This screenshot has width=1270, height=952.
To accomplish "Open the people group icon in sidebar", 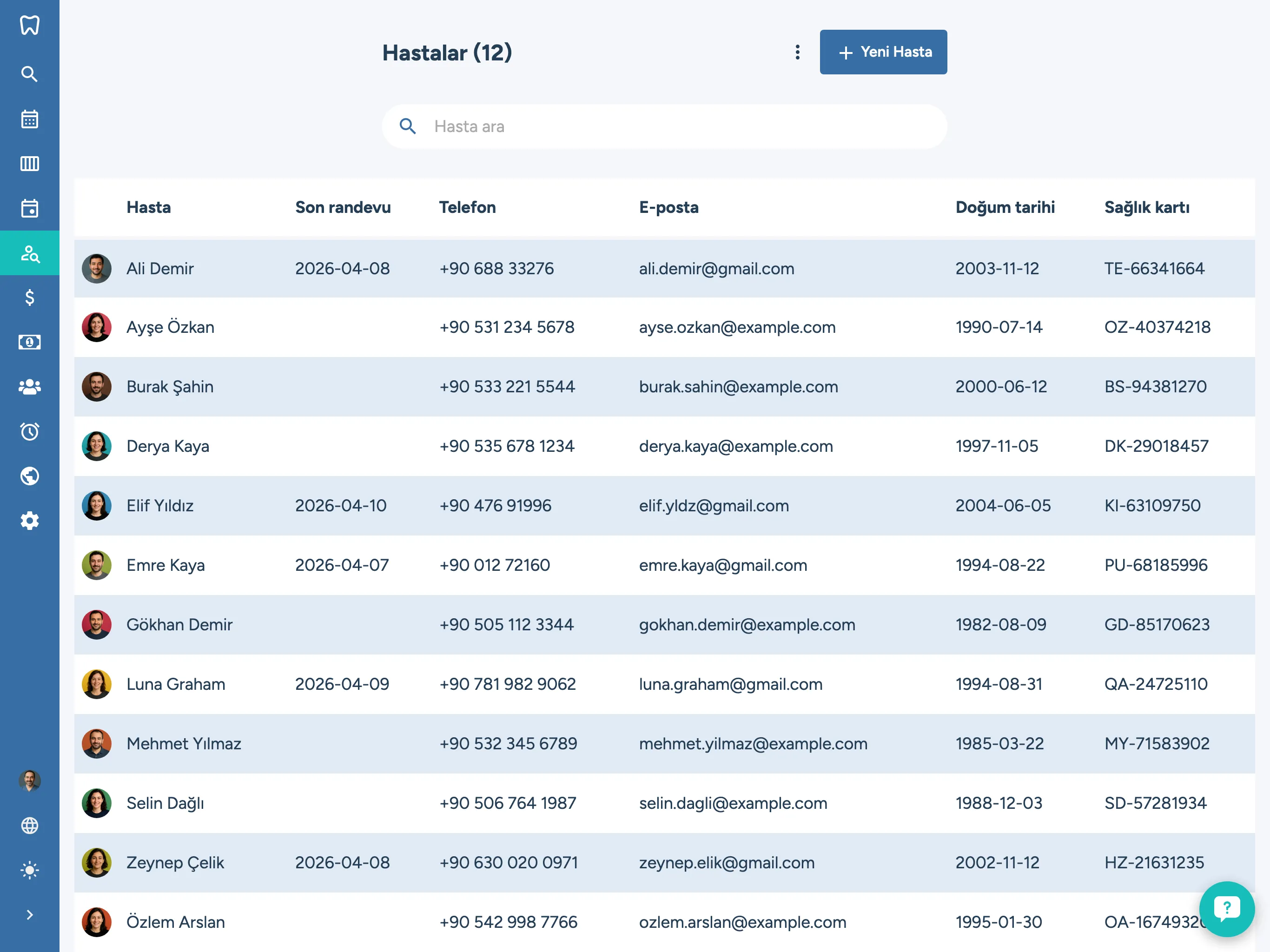I will click(x=29, y=387).
